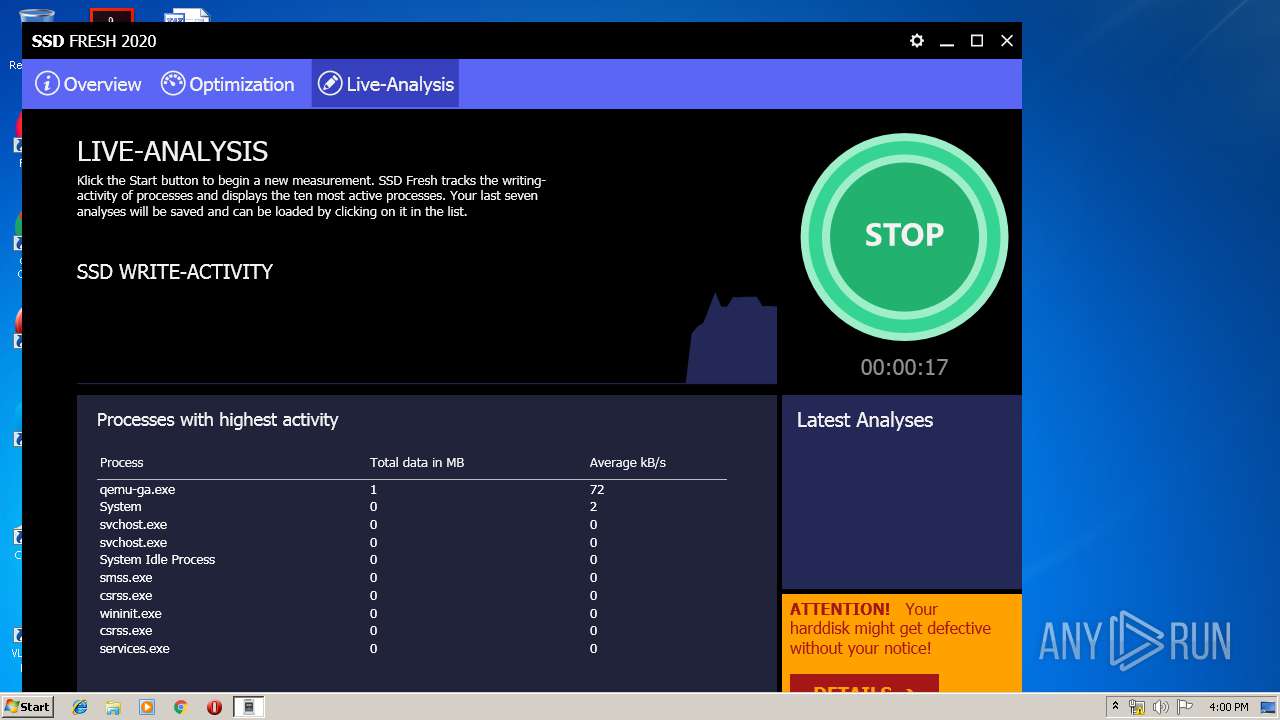Image resolution: width=1280 pixels, height=720 pixels.
Task: Click the Overview info icon
Action: coord(47,84)
